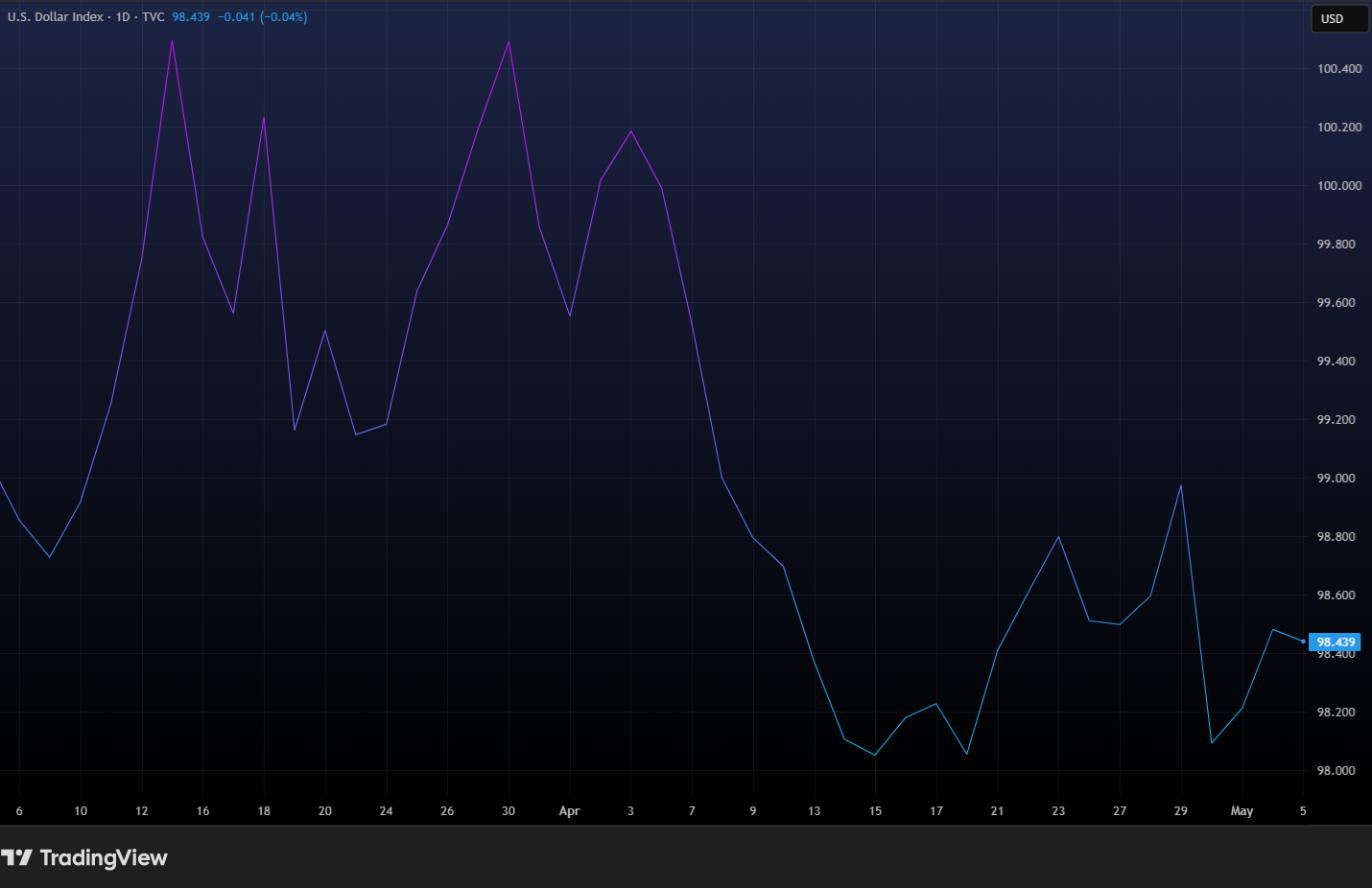Click the endpoint dot of the price line
Viewport: 1372px width, 888px height.
tap(1303, 642)
